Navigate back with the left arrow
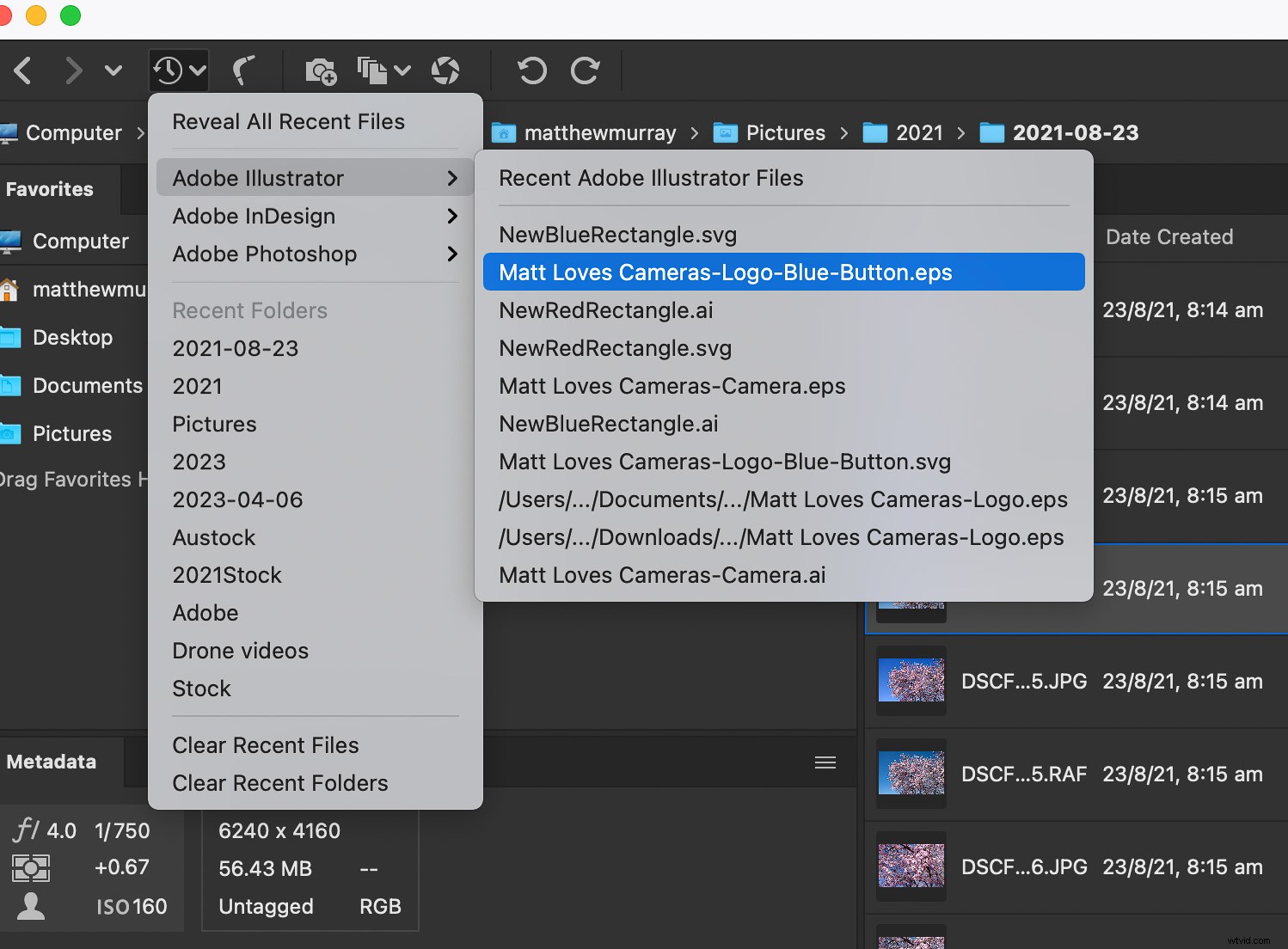 tap(23, 70)
